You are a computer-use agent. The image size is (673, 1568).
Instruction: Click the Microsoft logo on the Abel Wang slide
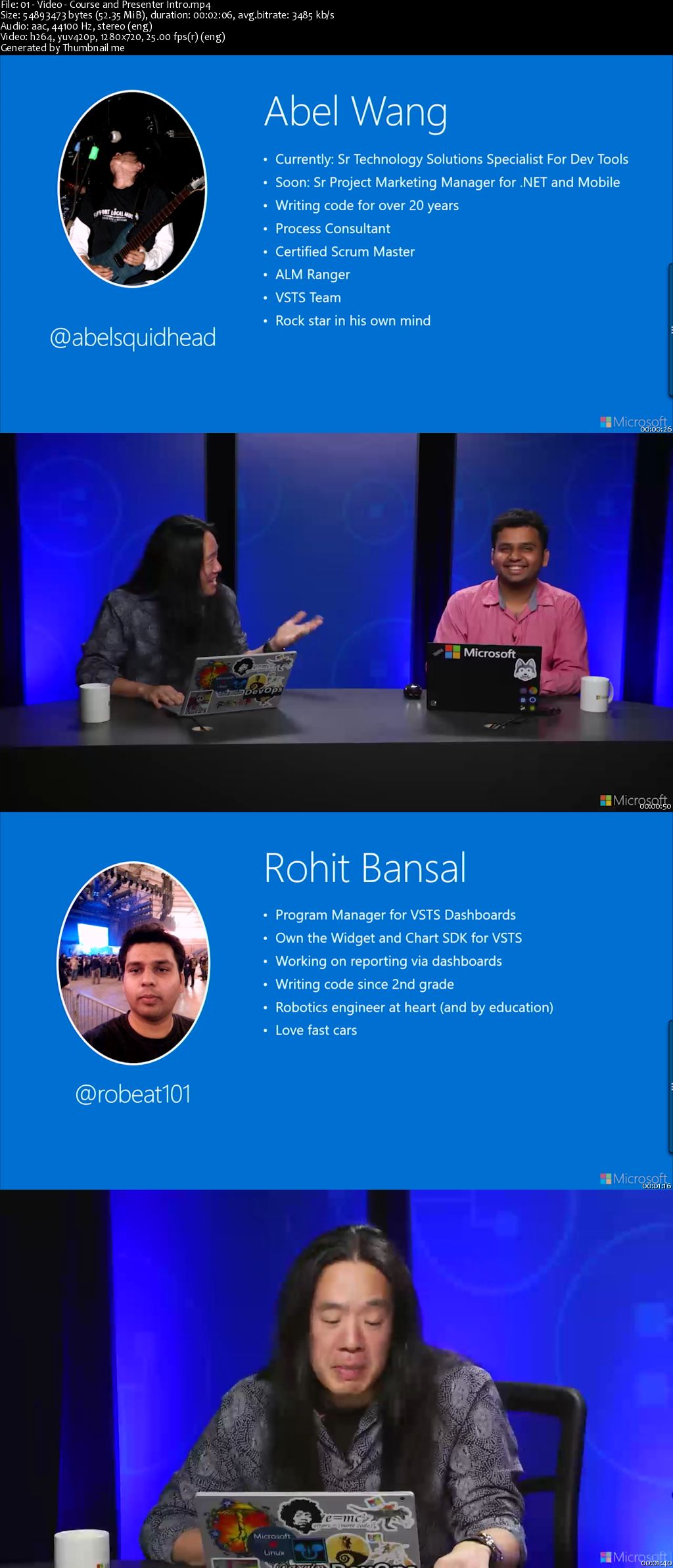coord(634,422)
